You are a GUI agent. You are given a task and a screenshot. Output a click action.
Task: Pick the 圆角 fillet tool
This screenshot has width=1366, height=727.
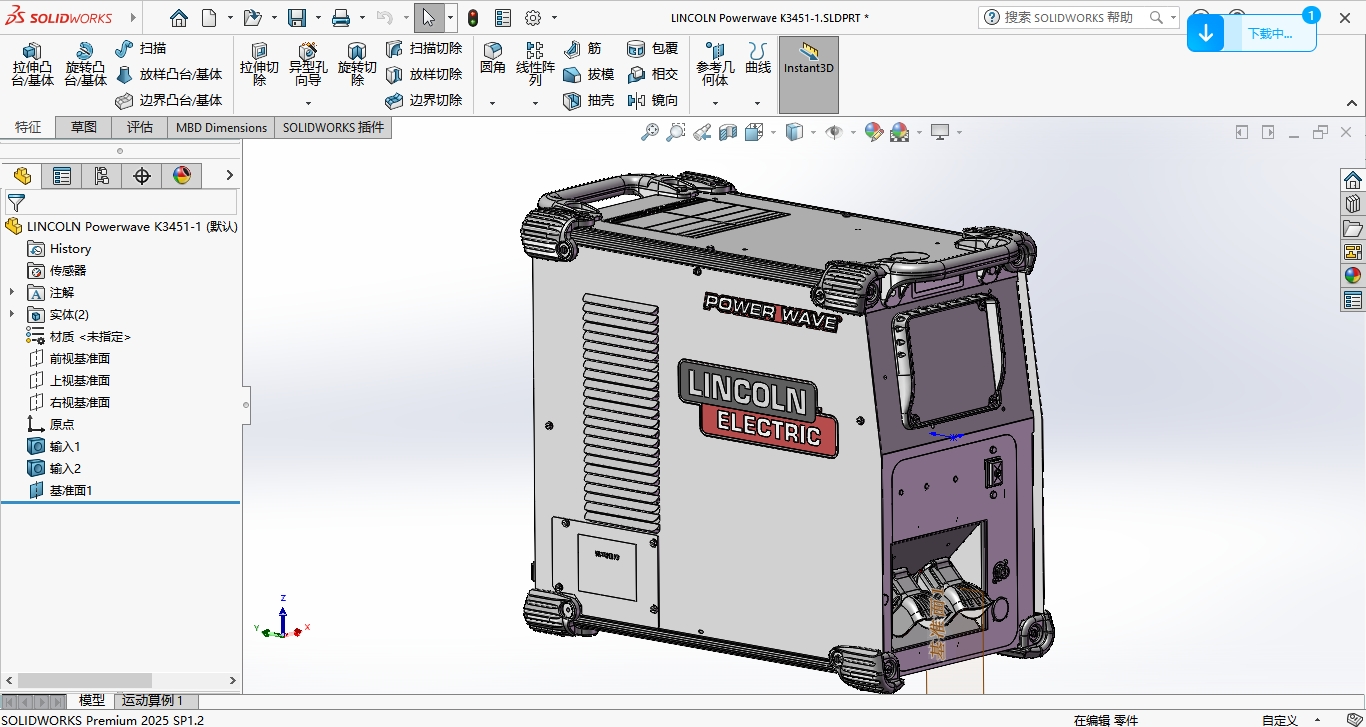[493, 59]
